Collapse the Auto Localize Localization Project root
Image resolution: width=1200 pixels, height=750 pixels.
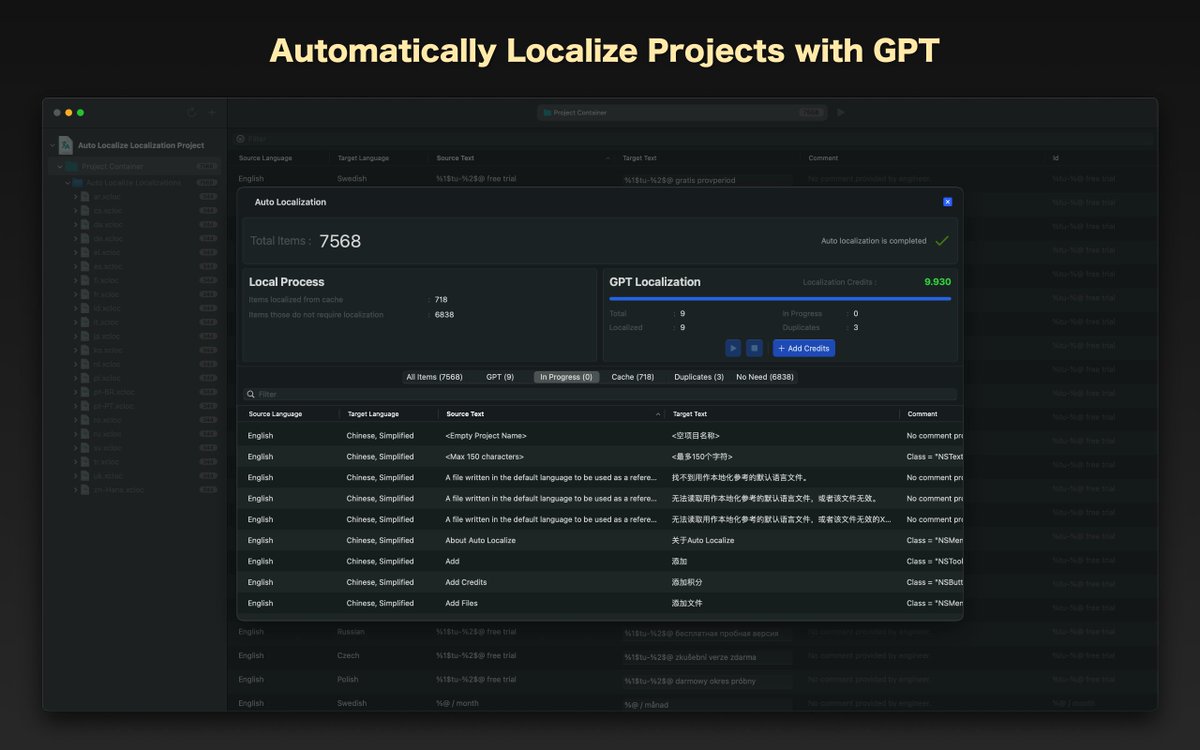tap(51, 145)
